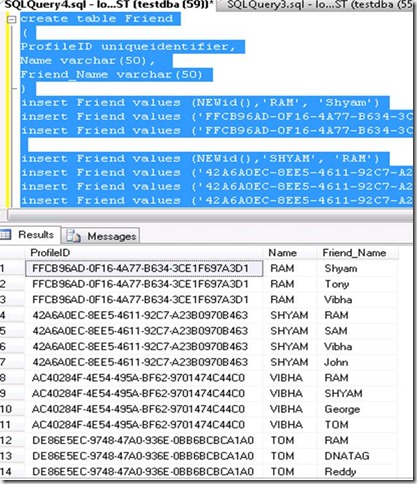Click 'SAM' Friend_Name cell
This screenshot has width=417, height=484.
pos(357,331)
